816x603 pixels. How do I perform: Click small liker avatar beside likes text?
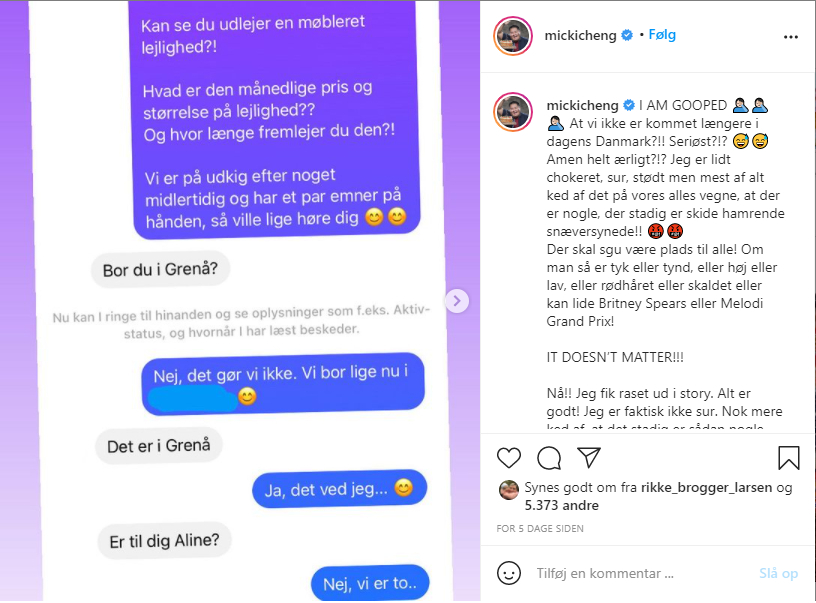pyautogui.click(x=508, y=490)
